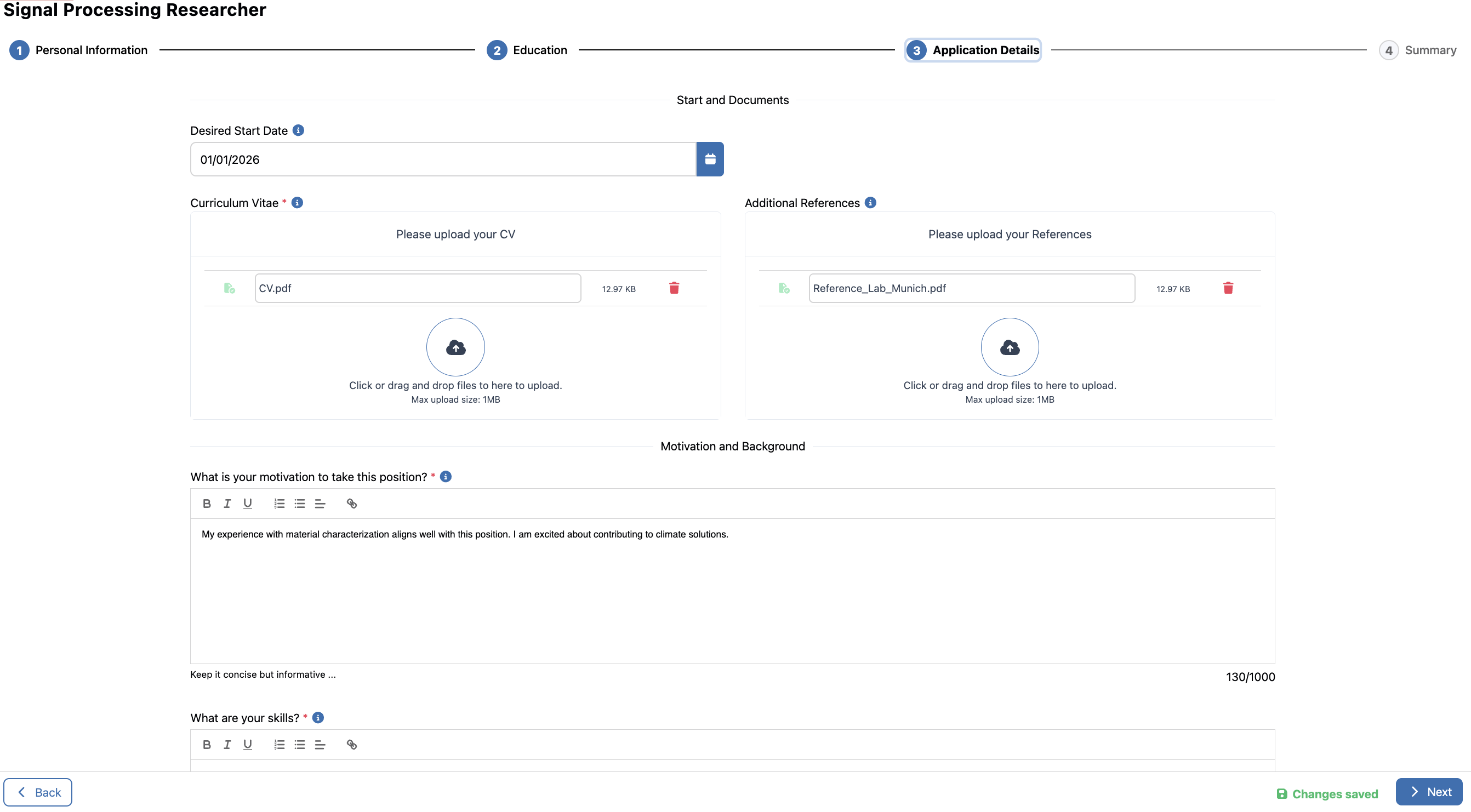Apply numbered list in motivation editor
The height and width of the screenshot is (812, 1471).
click(x=278, y=503)
